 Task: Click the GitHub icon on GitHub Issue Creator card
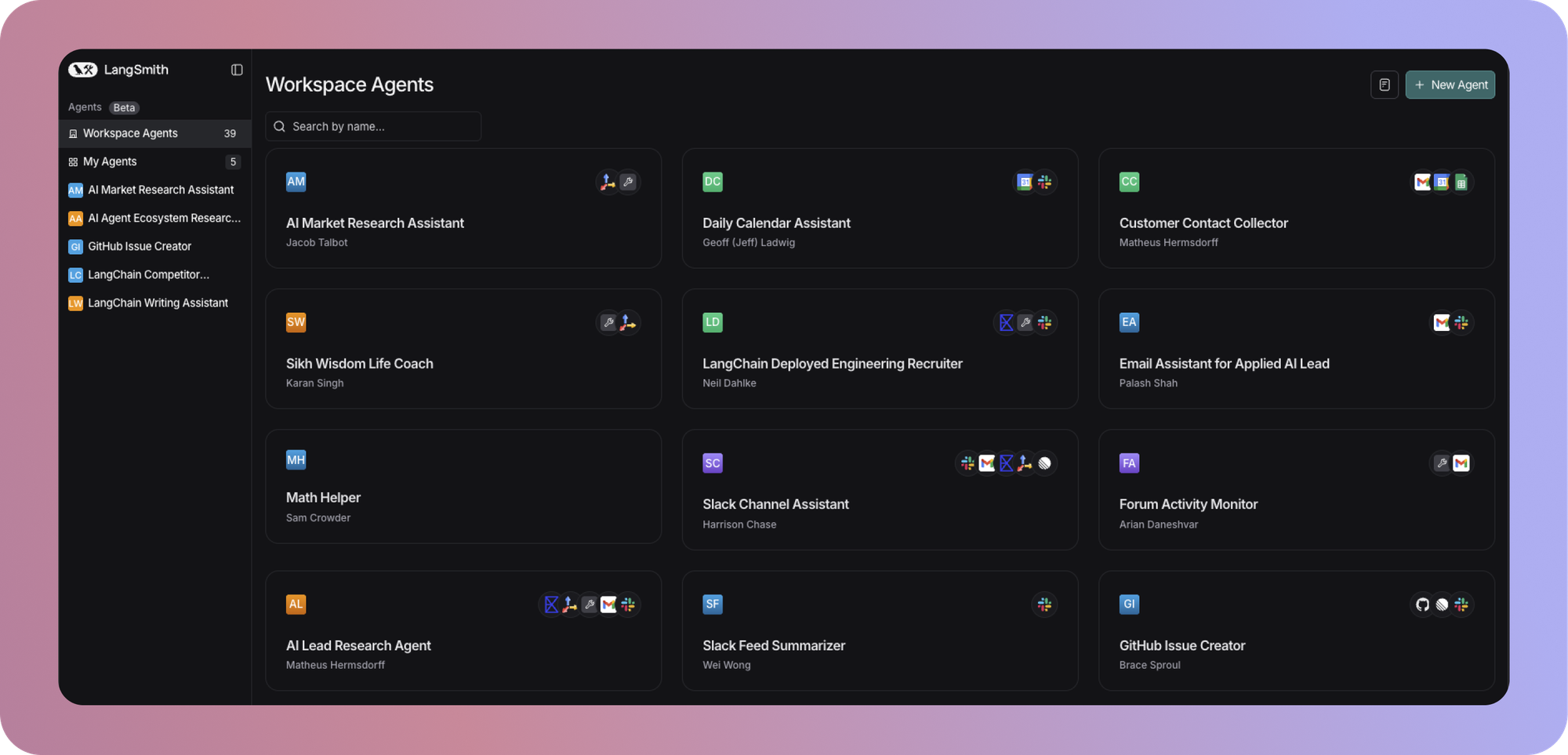pyautogui.click(x=1421, y=604)
